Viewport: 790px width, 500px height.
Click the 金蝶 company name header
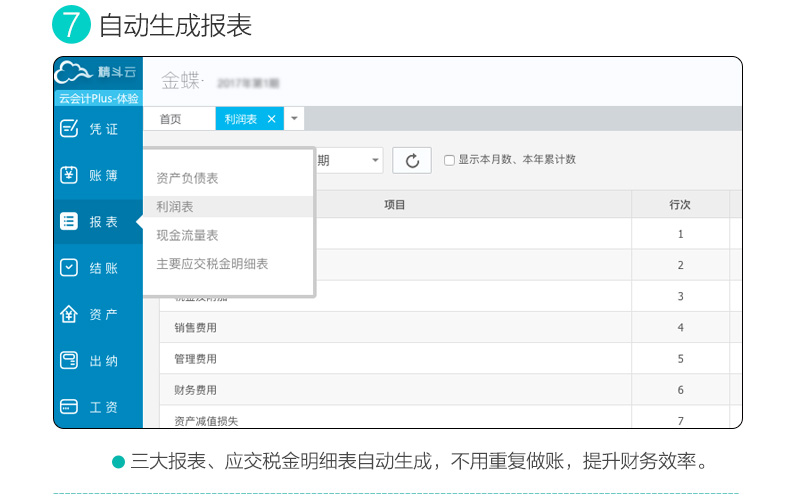pos(182,81)
